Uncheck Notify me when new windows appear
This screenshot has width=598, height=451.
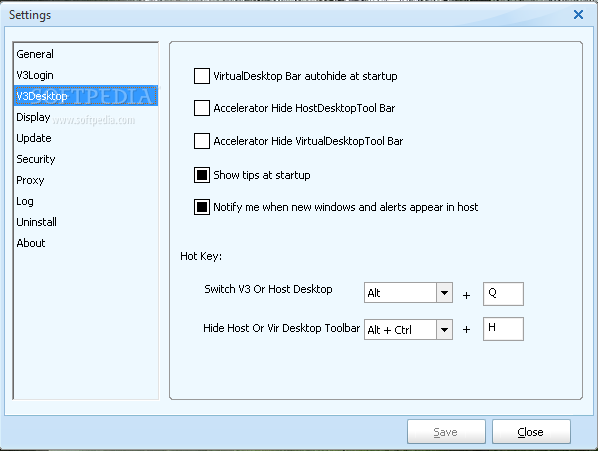pyautogui.click(x=202, y=207)
